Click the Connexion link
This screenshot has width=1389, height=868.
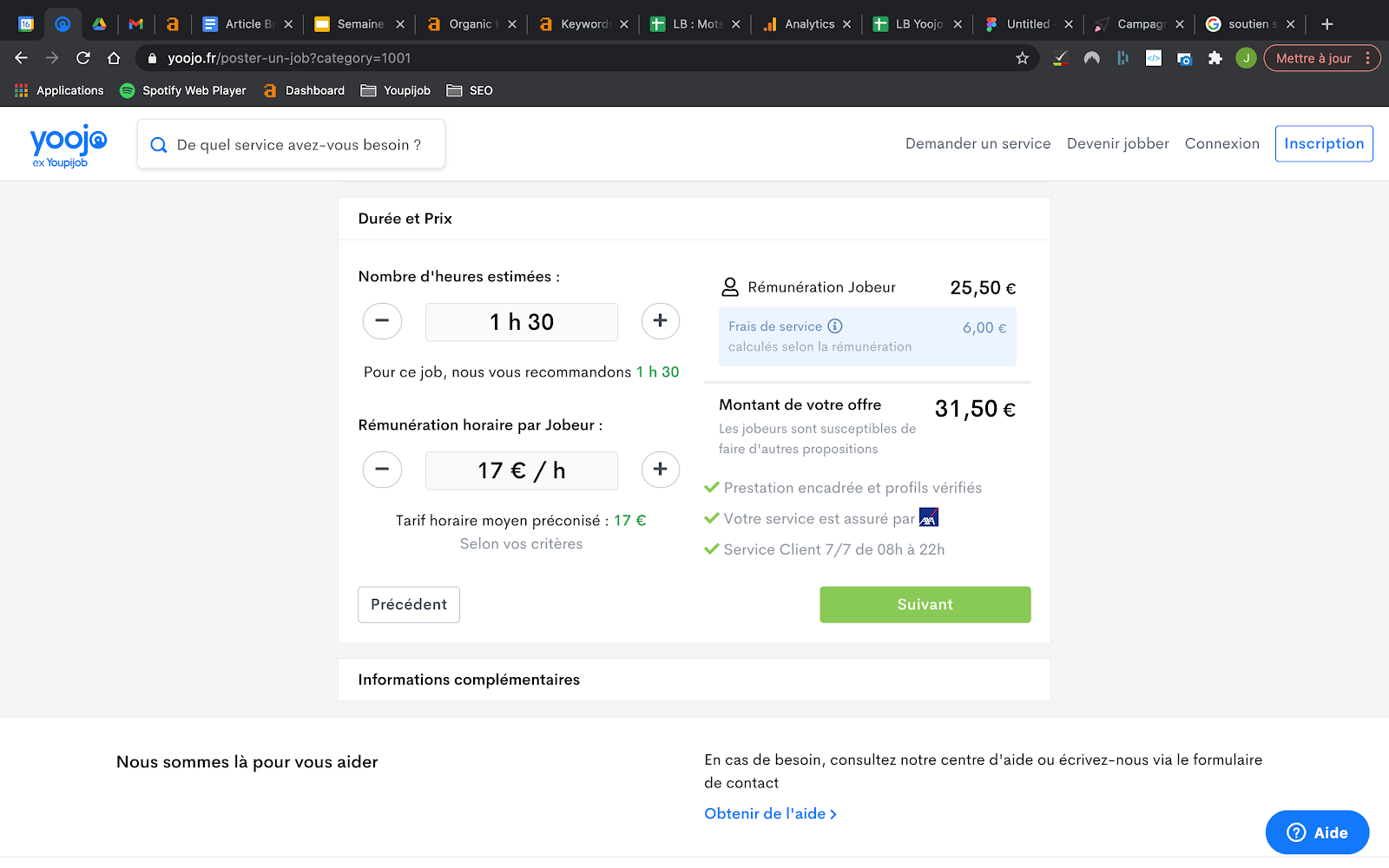tap(1222, 143)
